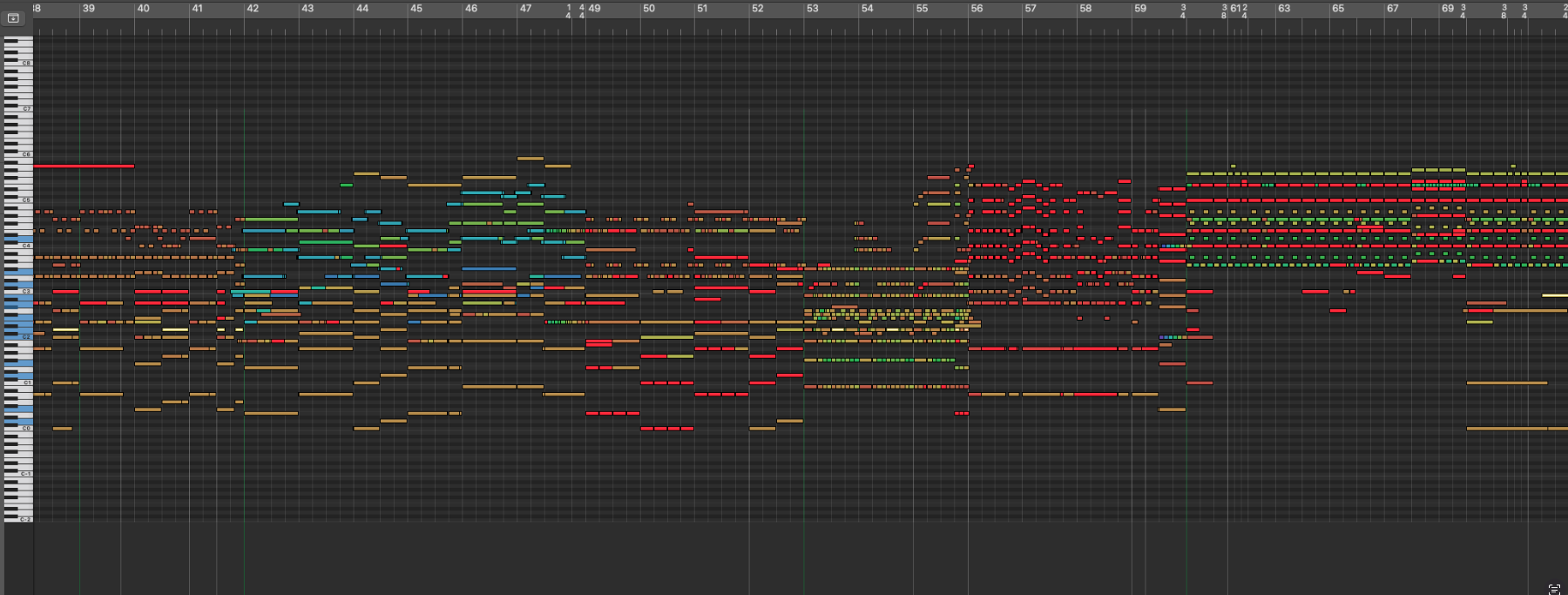Image resolution: width=1568 pixels, height=595 pixels.
Task: Click bar 39 in the ruler
Action: click(89, 9)
